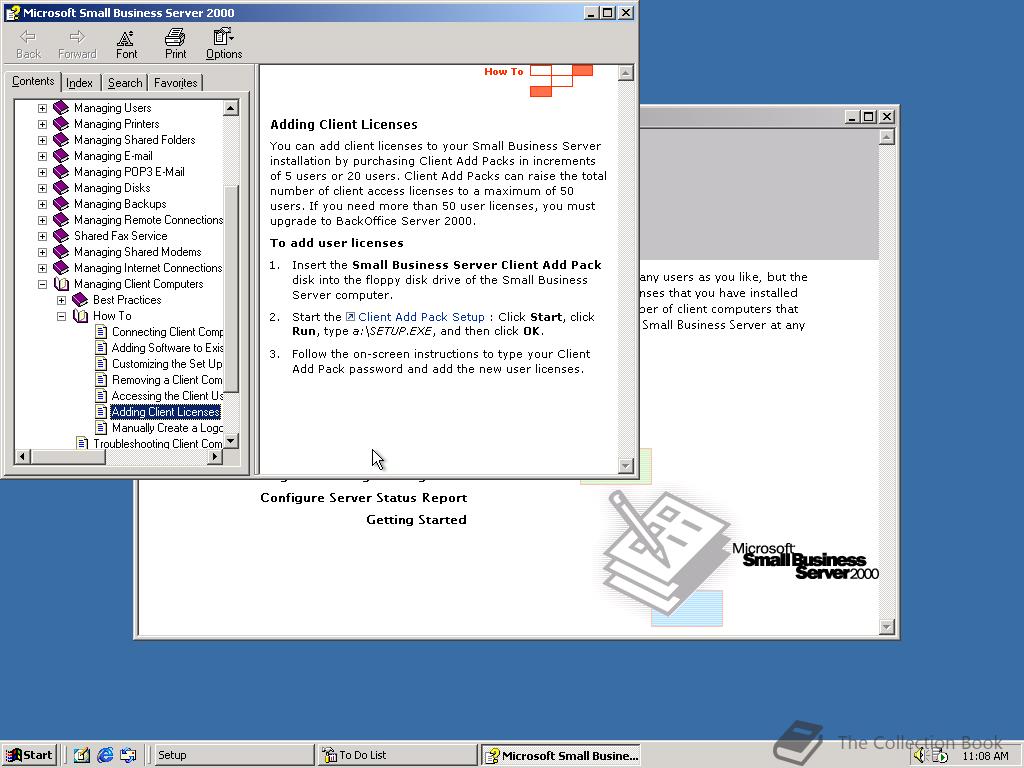
Task: Expand the Managing Users node
Action: (x=42, y=108)
